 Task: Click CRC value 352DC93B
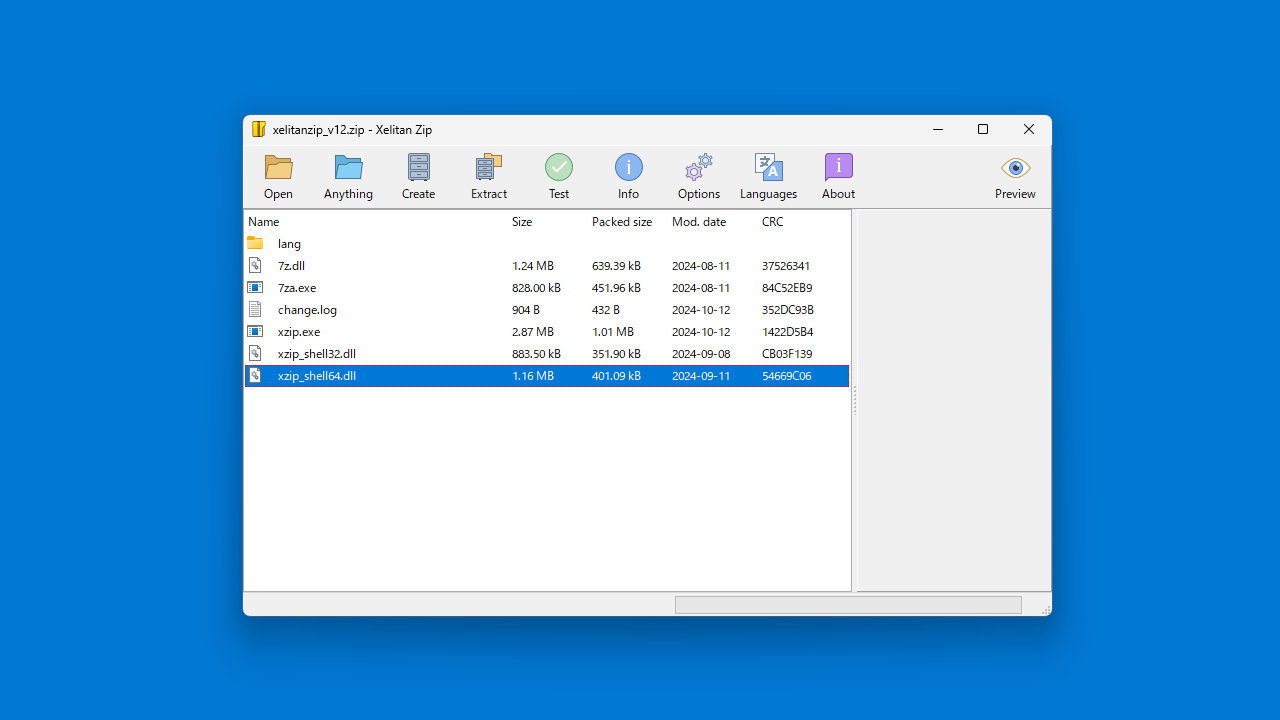click(788, 310)
